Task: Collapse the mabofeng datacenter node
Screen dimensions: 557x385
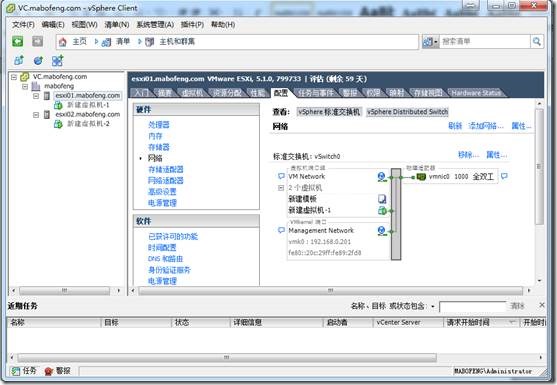Action: click(x=25, y=86)
